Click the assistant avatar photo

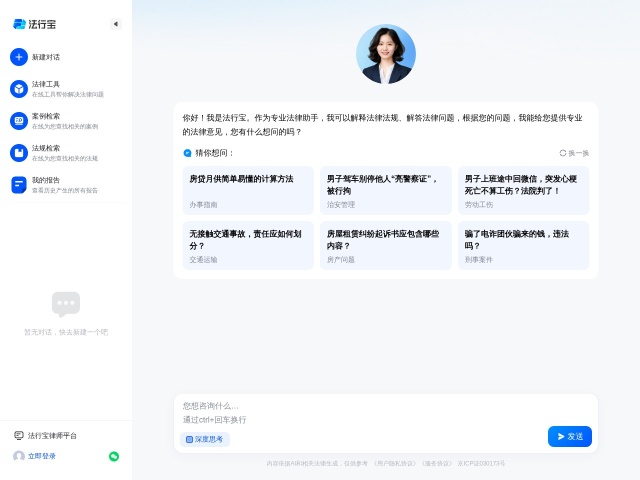386,54
